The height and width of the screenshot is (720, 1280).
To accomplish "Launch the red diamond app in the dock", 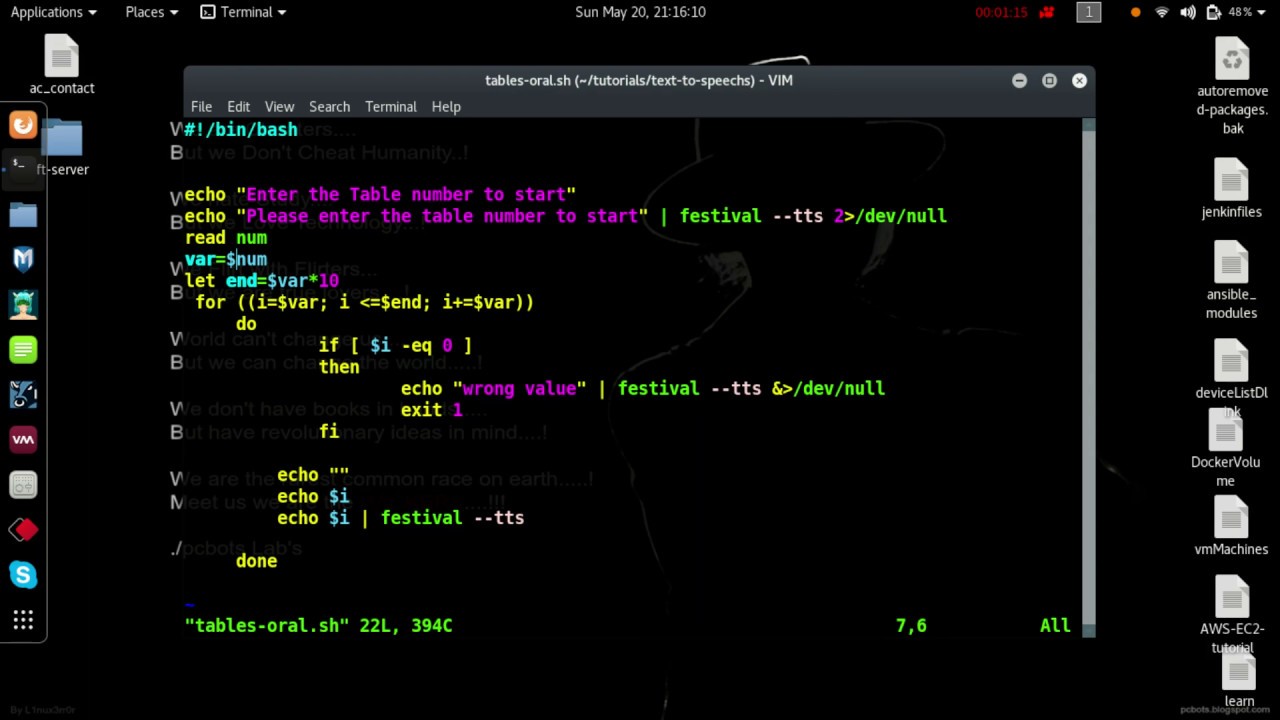I will (x=23, y=529).
